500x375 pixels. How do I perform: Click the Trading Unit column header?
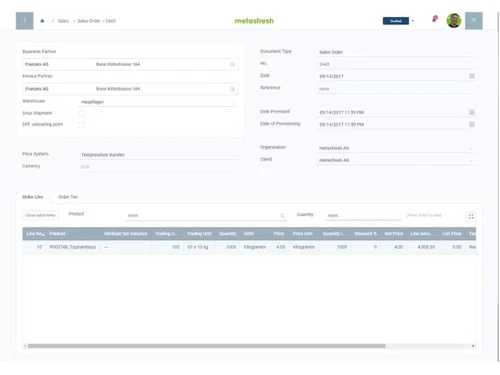(x=199, y=234)
